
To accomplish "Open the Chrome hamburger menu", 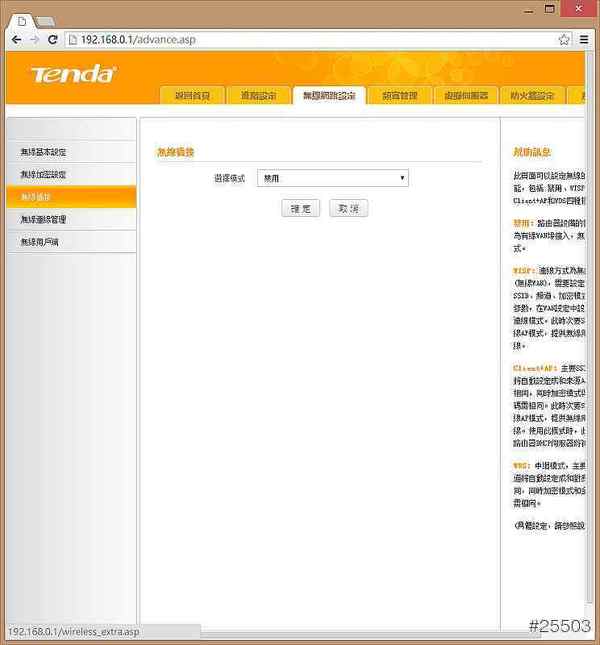I will point(584,39).
